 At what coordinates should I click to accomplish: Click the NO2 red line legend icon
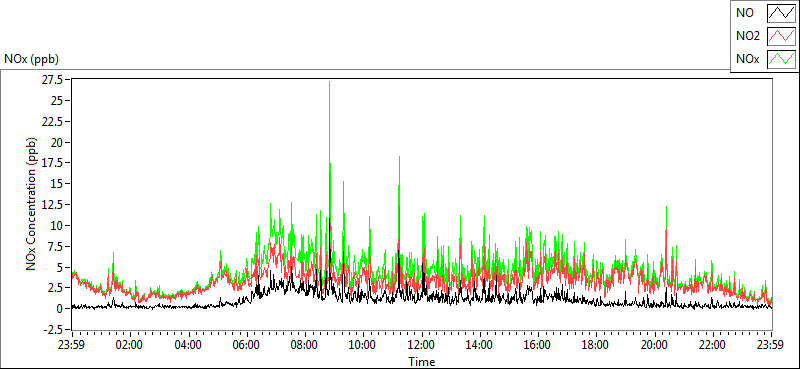coord(782,36)
